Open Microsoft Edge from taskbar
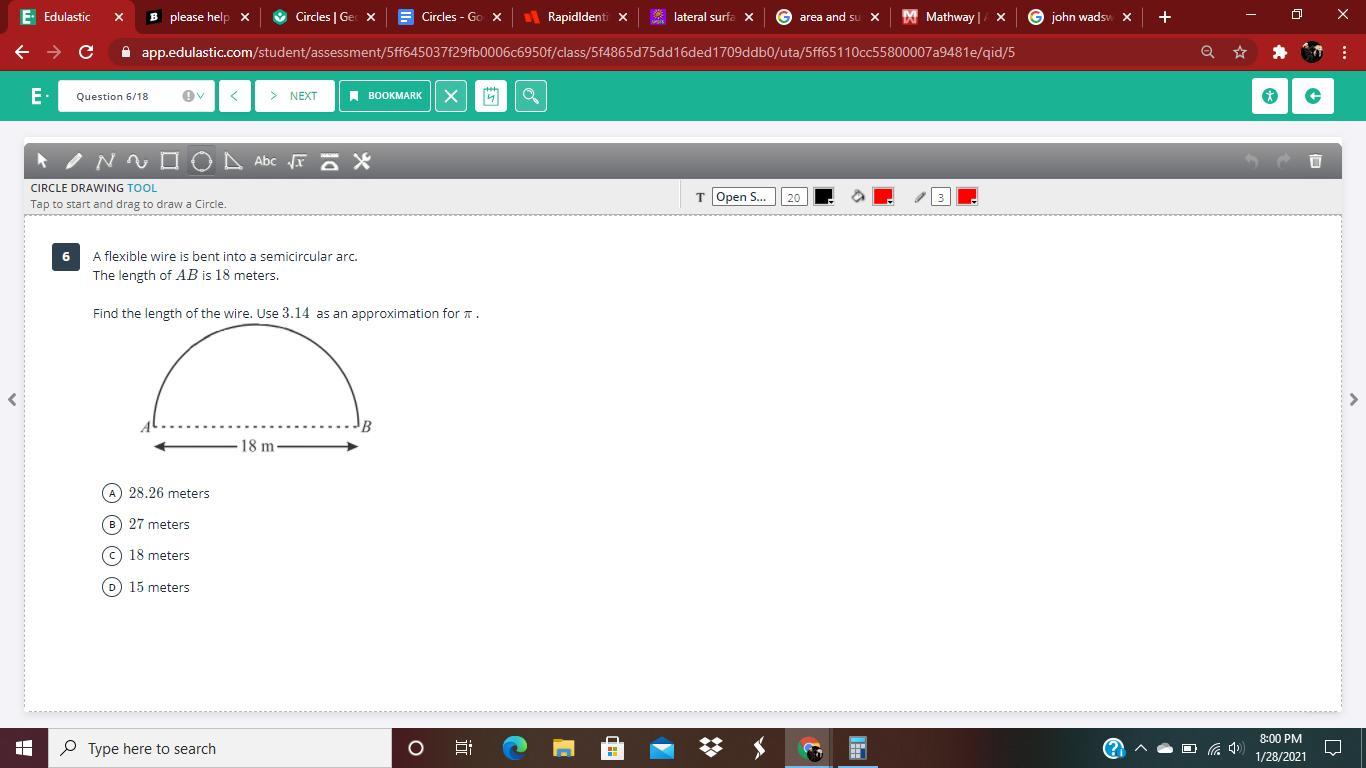The height and width of the screenshot is (768, 1366). pos(514,748)
